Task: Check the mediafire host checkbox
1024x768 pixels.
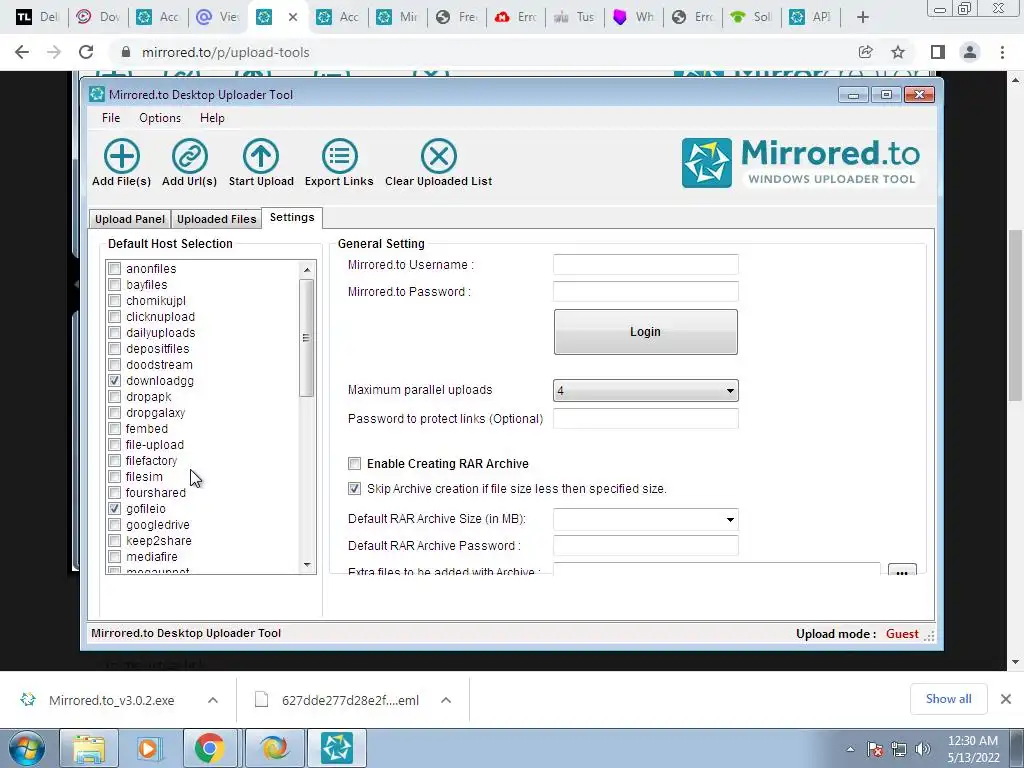Action: click(x=114, y=556)
